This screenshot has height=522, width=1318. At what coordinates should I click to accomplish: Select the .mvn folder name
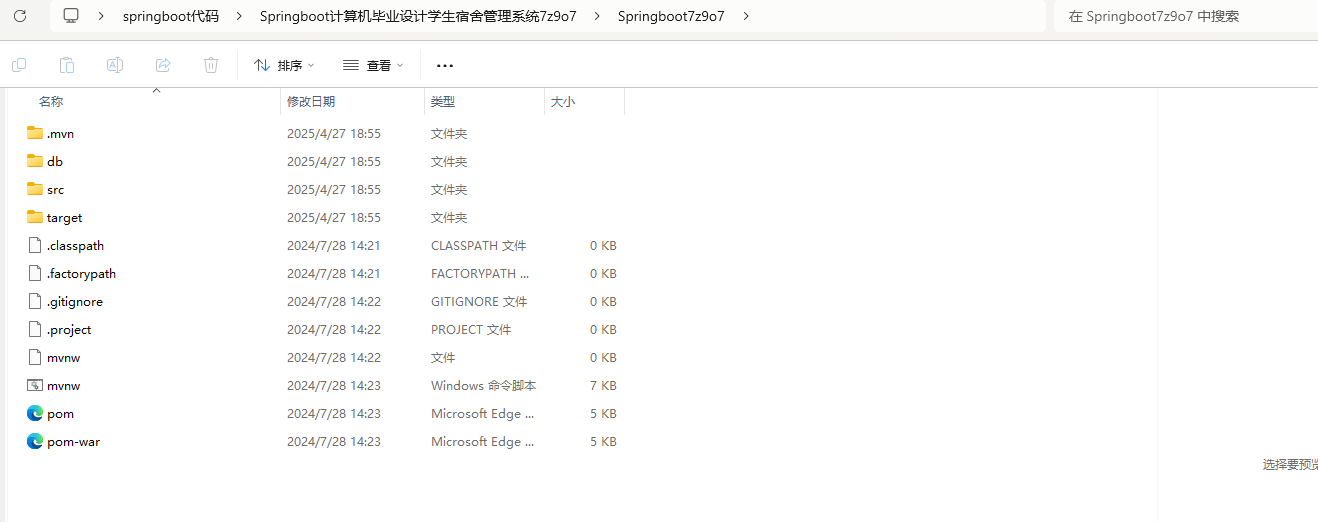click(x=60, y=133)
